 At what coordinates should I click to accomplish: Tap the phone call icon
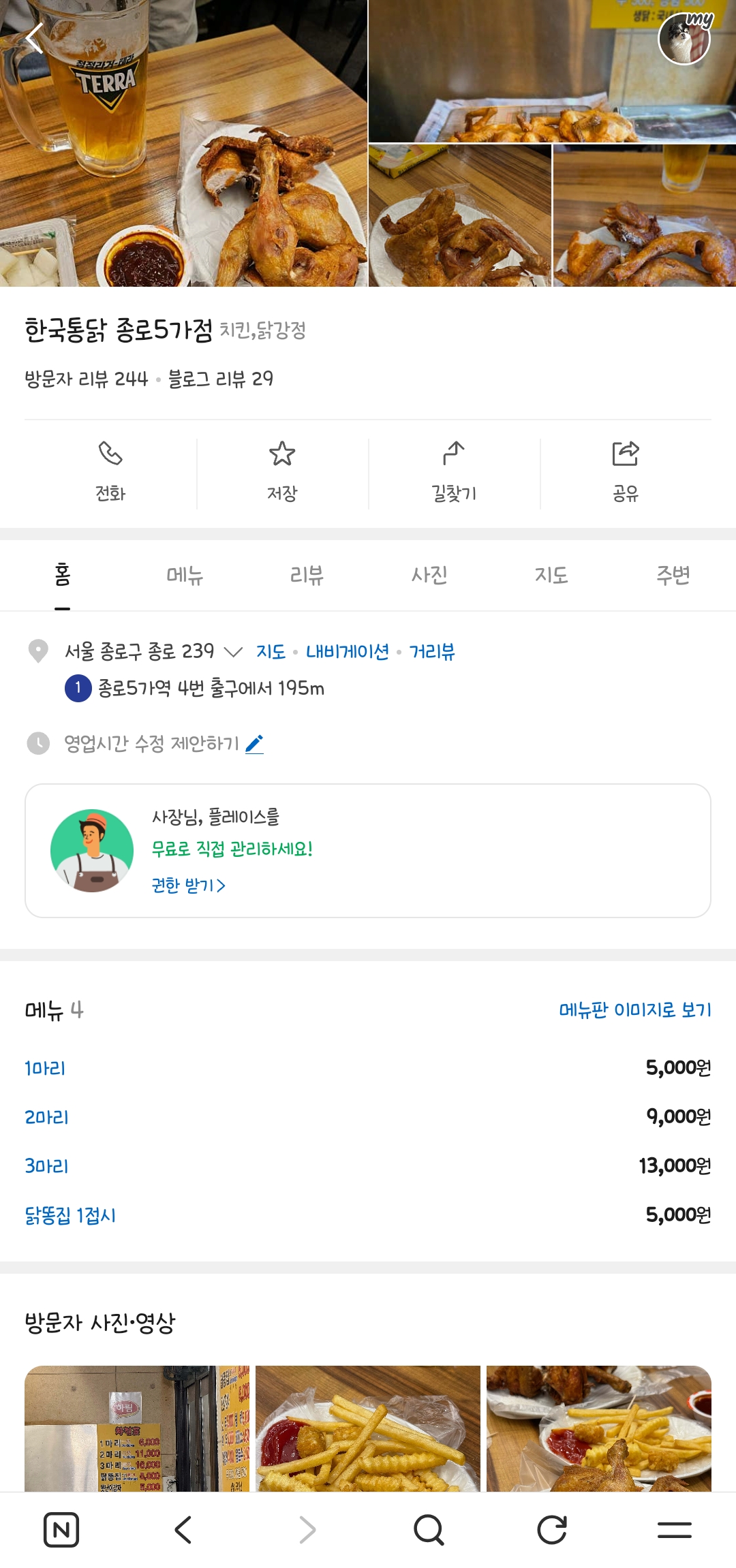pos(110,454)
